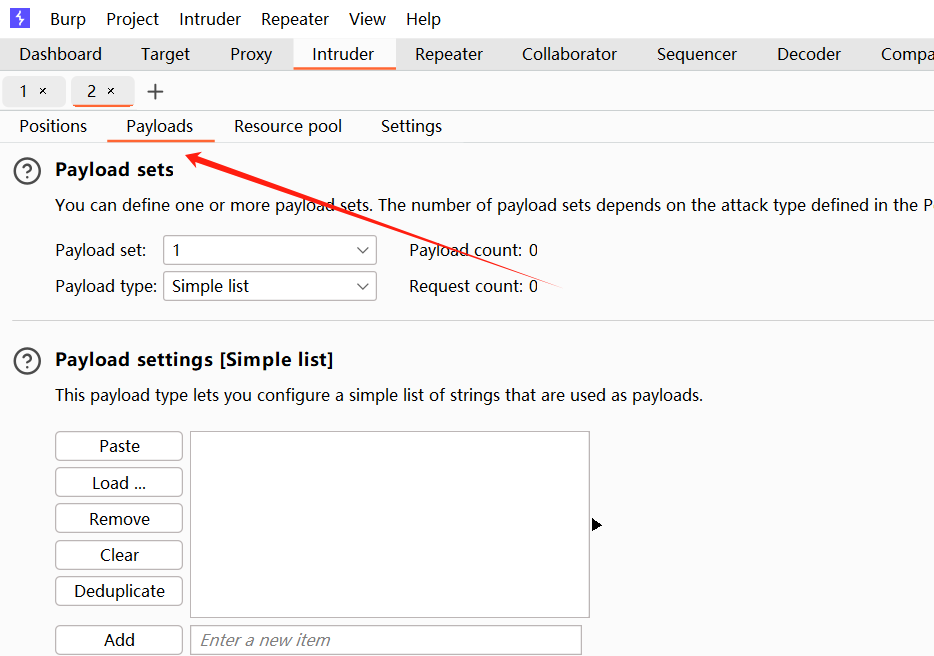Viewport: 934px width, 656px height.
Task: Go to the Settings sub-tab
Action: [412, 126]
